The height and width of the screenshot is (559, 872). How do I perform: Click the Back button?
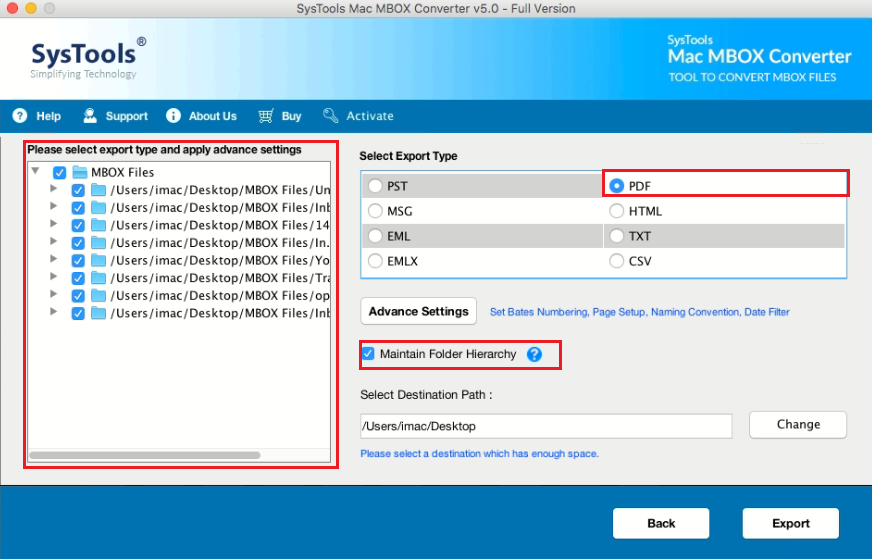point(661,523)
